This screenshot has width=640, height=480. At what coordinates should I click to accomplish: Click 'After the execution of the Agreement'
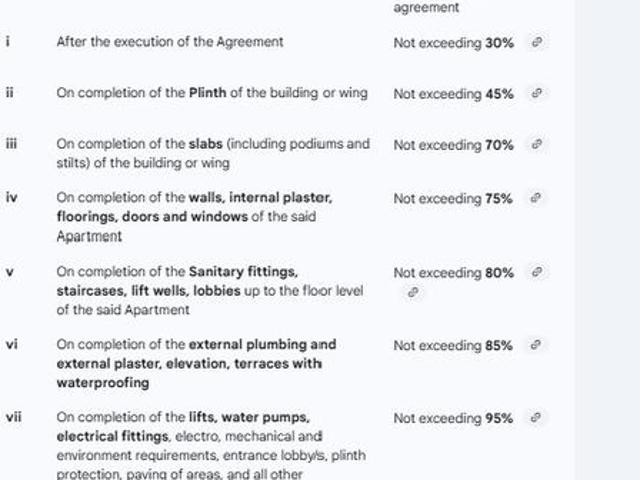click(x=169, y=42)
